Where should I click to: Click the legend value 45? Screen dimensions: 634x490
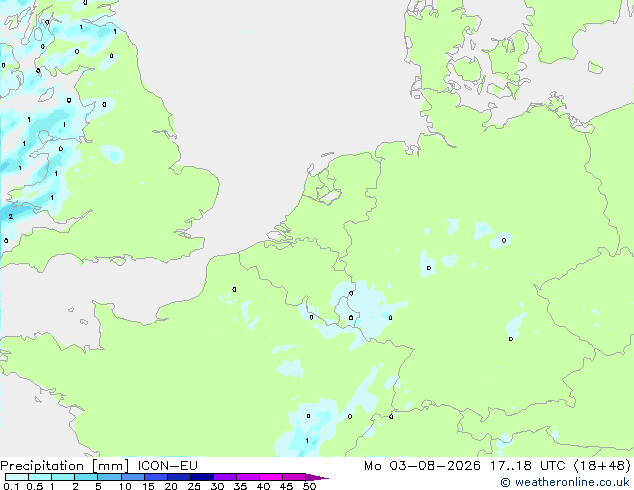click(x=286, y=486)
